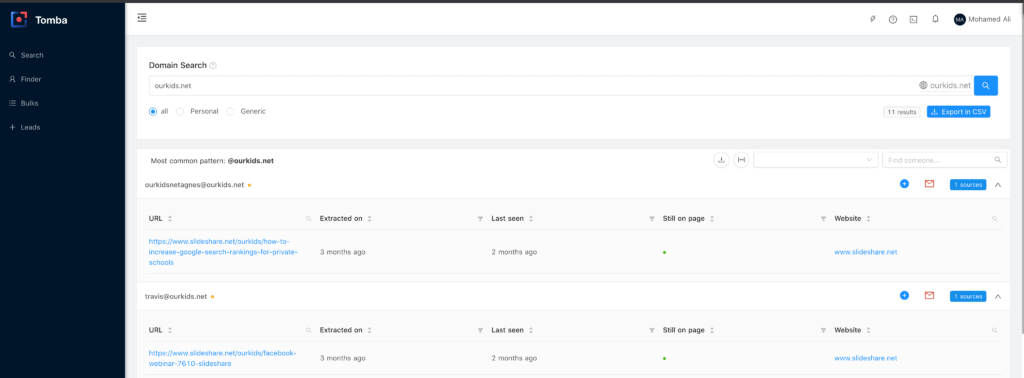Sort Website column in travis table

[869, 330]
